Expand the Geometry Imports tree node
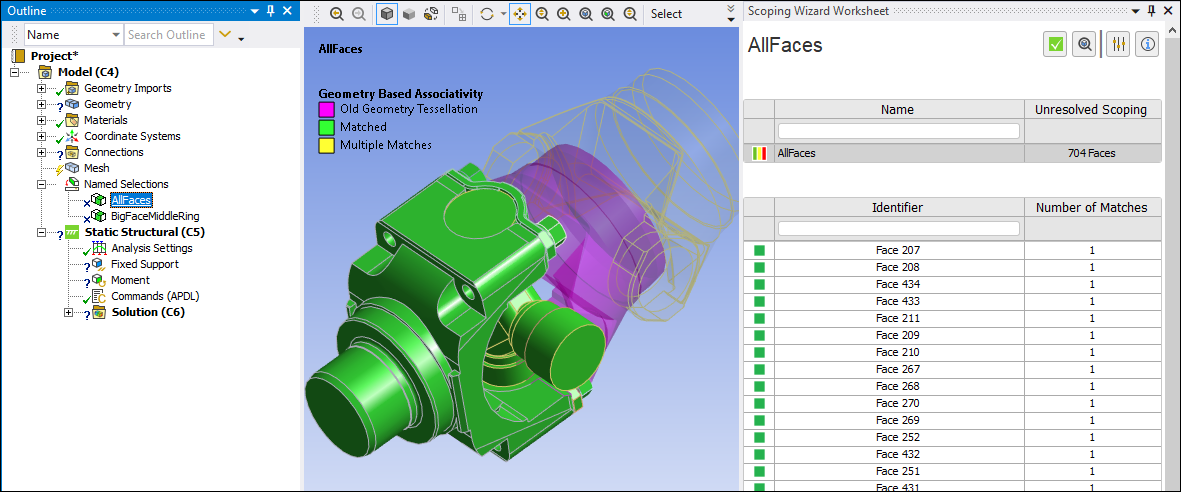This screenshot has height=492, width=1181. [41, 88]
